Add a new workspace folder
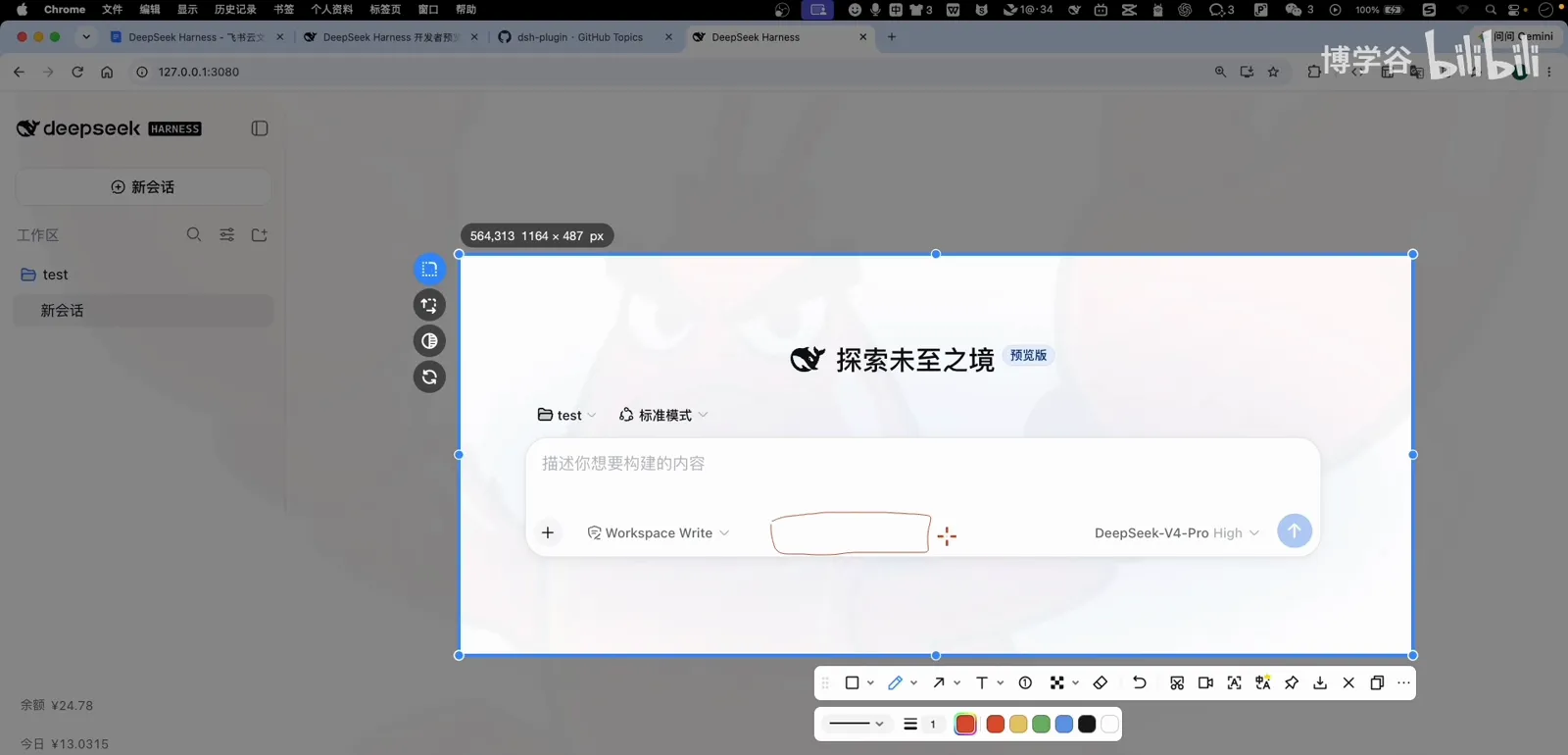The width and height of the screenshot is (1568, 755). [259, 234]
